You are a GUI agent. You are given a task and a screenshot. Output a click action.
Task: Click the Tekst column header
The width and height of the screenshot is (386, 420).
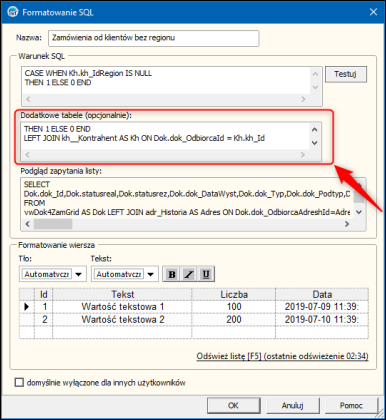click(x=122, y=295)
